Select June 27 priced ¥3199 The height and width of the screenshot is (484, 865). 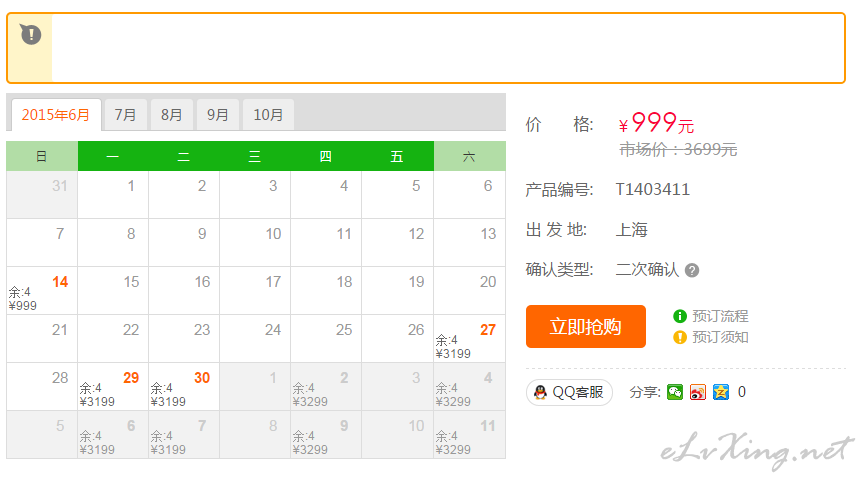(x=469, y=339)
